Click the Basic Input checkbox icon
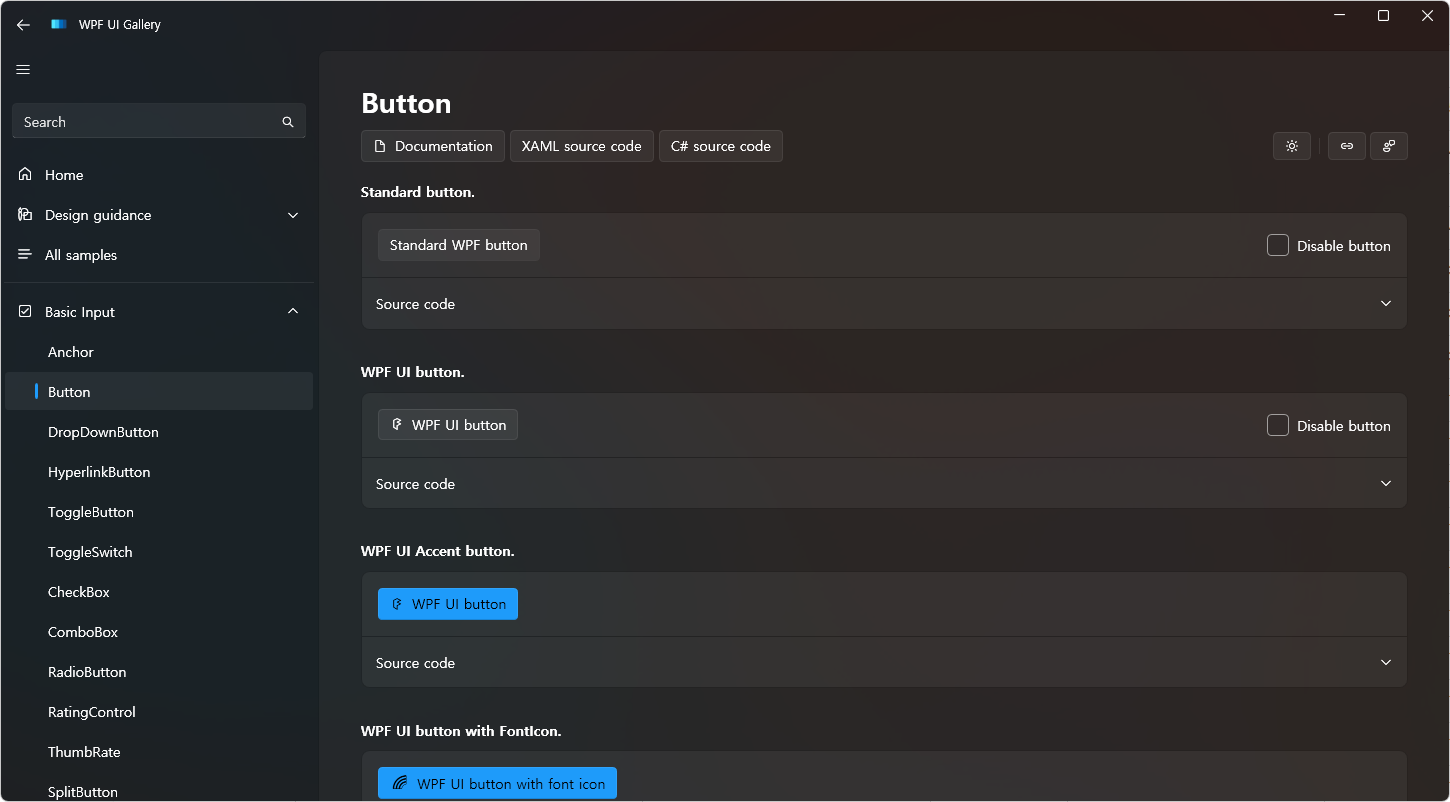Image resolution: width=1450 pixels, height=802 pixels. [x=25, y=312]
